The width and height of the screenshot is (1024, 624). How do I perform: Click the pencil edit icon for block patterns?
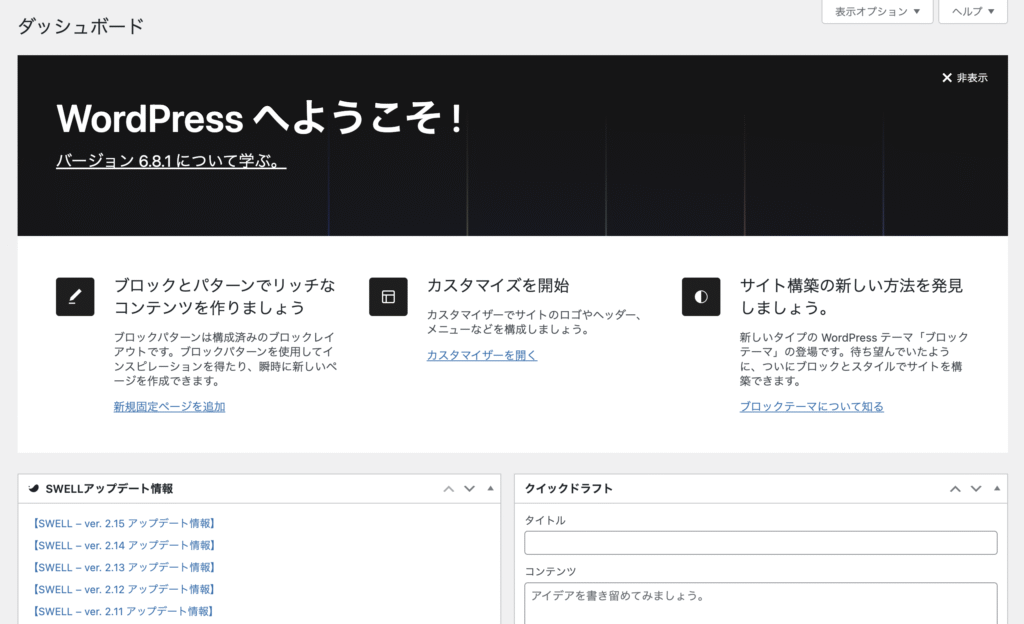(75, 296)
